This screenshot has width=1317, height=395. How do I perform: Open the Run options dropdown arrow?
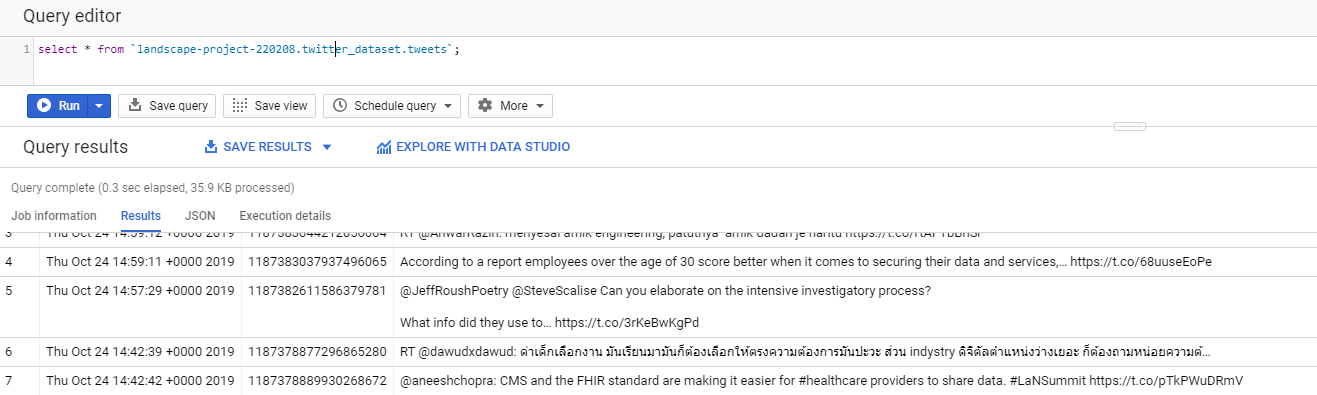99,105
